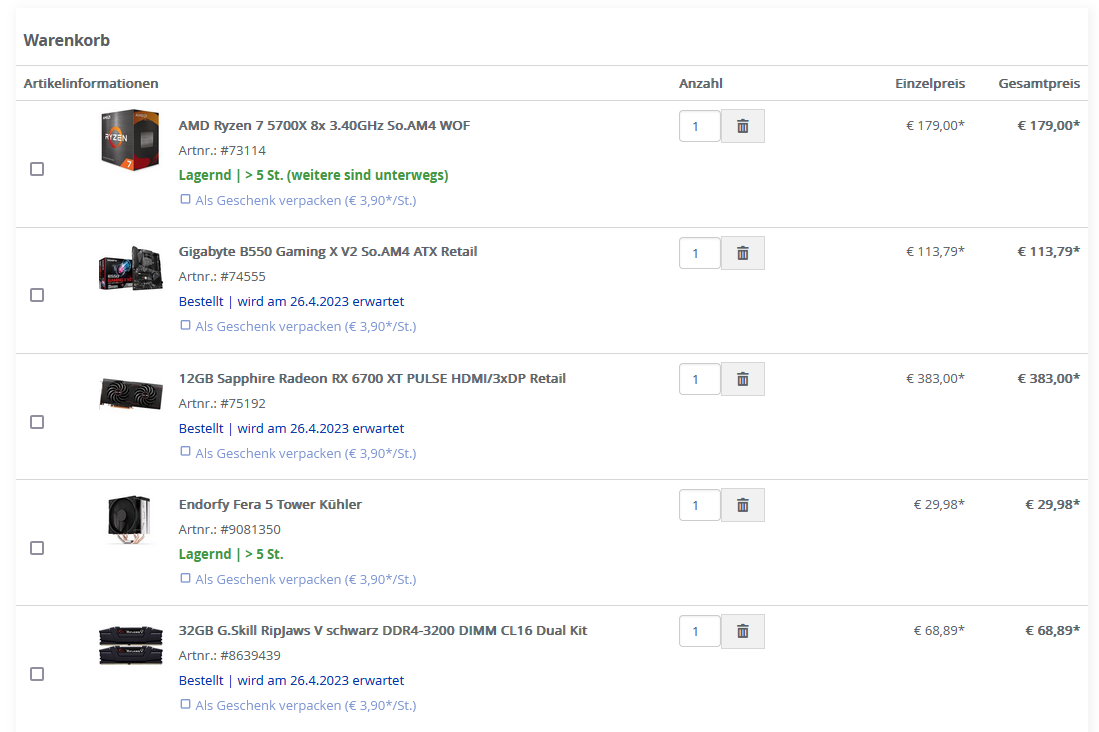The image size is (1099, 732).
Task: Click stock status 'Lagernd | > 5 St. (weitere sind unterwegs)'
Action: [x=313, y=175]
